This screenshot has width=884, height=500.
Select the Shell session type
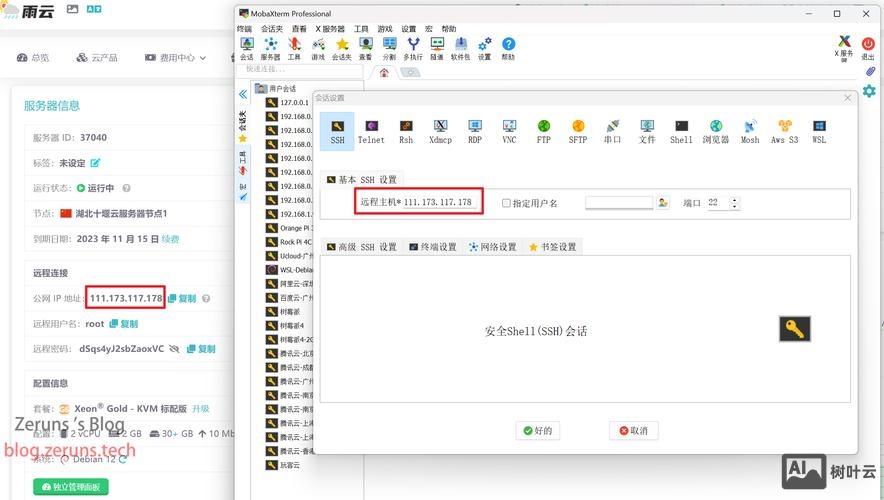point(681,131)
